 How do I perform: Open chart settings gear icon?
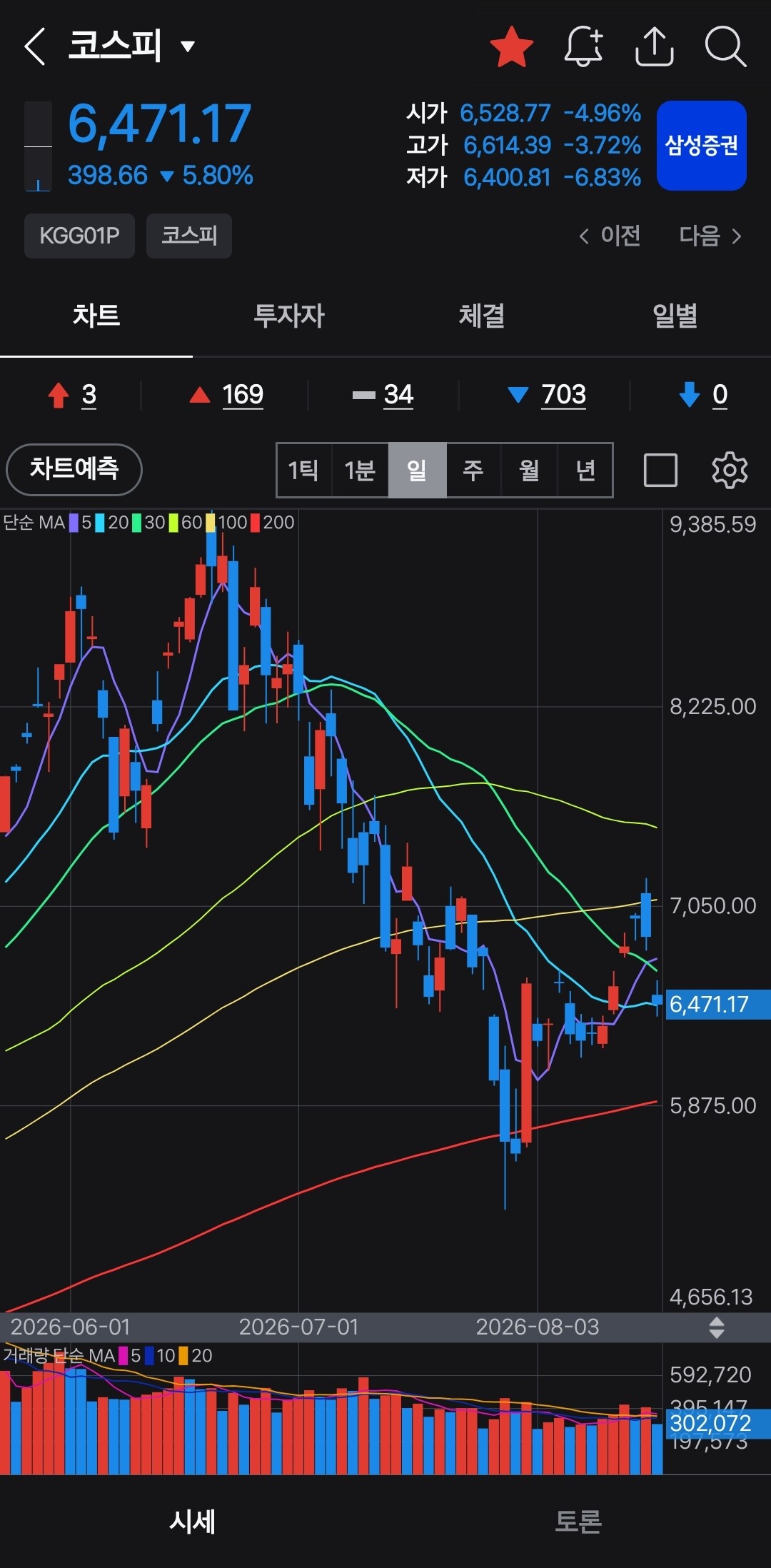(x=730, y=470)
